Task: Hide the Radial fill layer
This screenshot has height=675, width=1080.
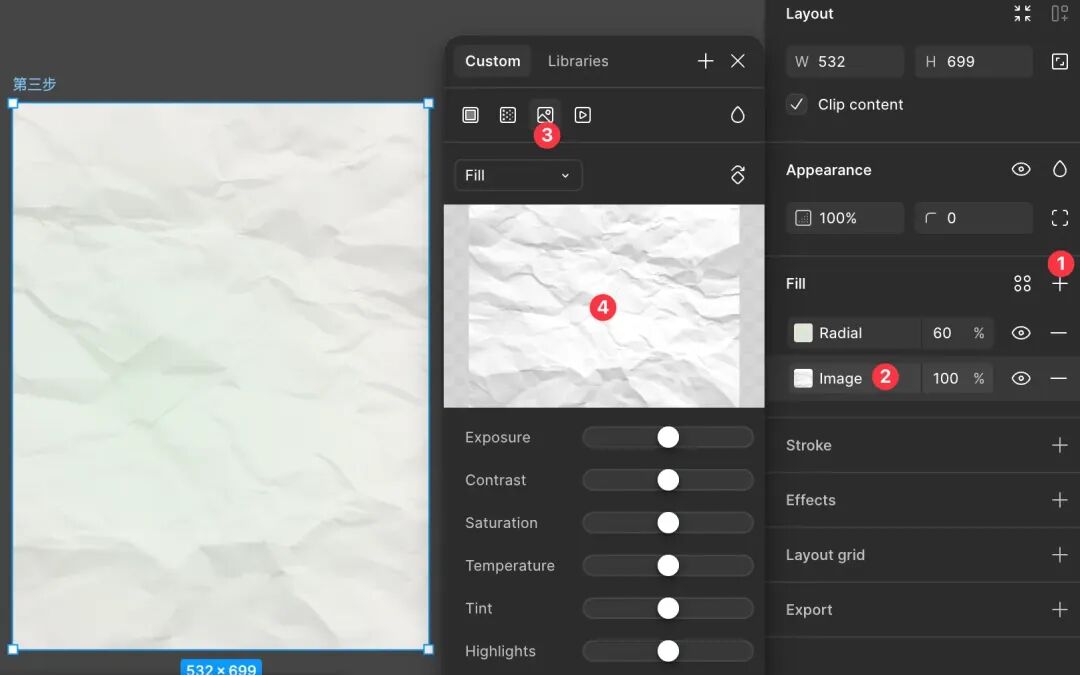Action: 1021,333
